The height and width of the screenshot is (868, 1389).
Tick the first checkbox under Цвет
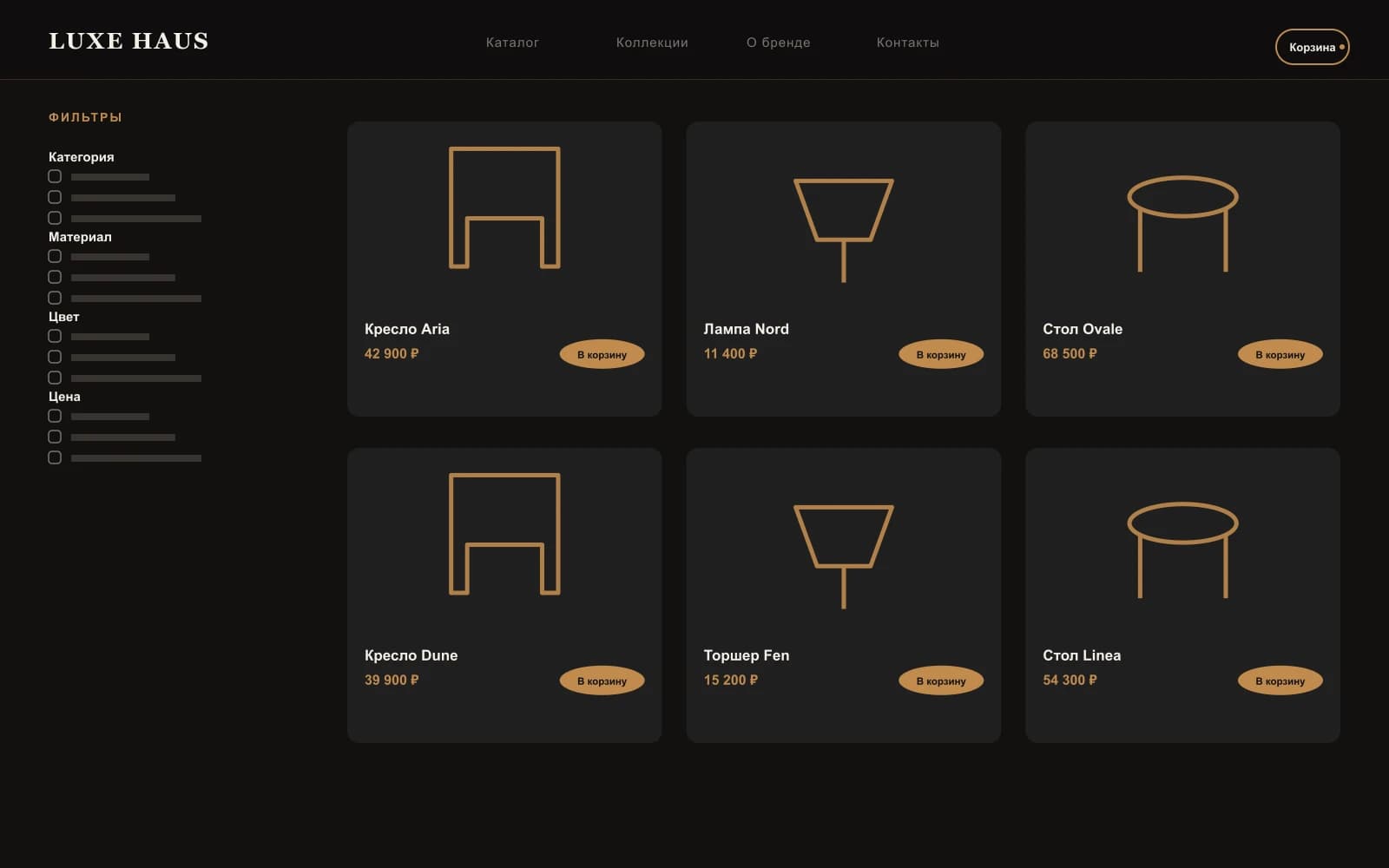pos(55,336)
